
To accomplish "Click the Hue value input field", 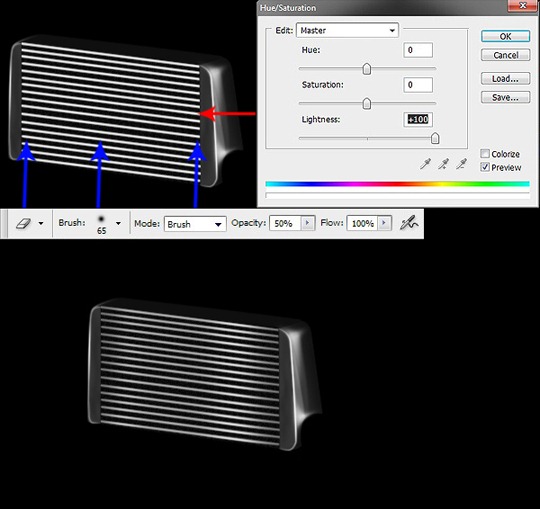I will (418, 50).
